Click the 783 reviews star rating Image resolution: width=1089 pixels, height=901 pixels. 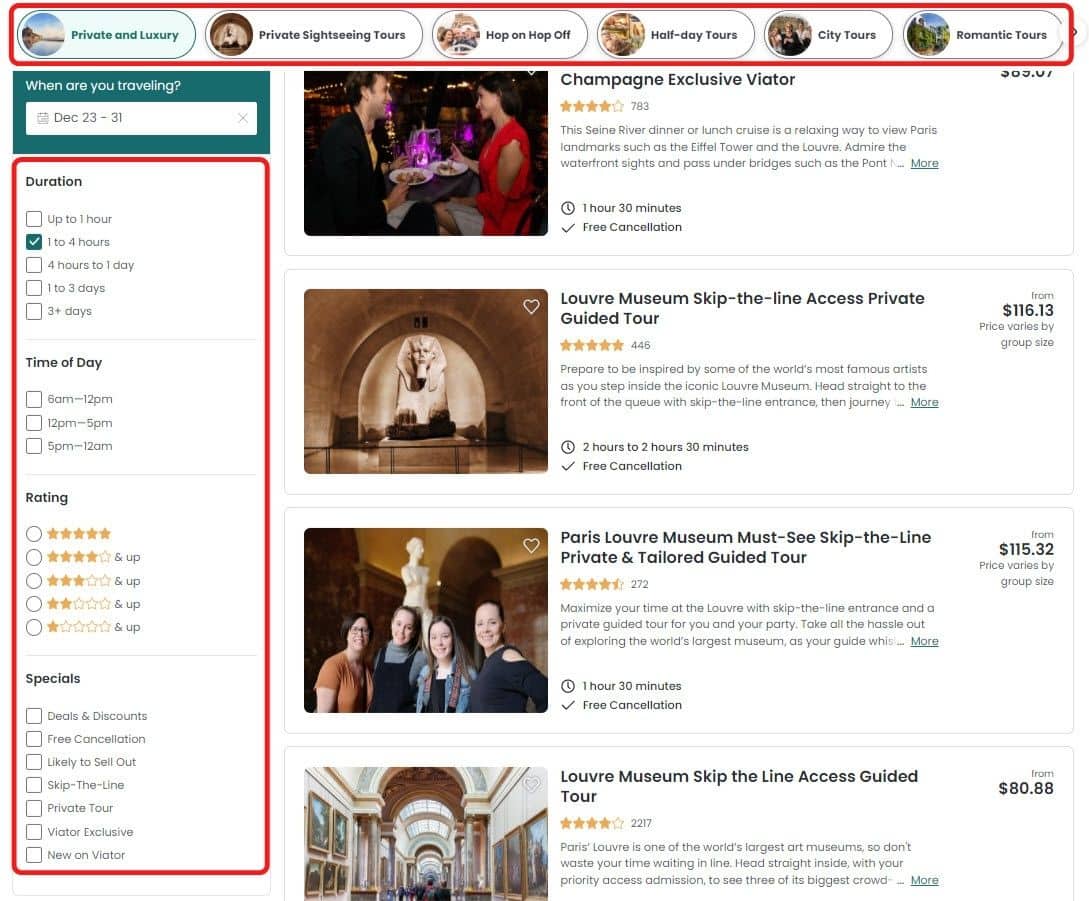[x=592, y=106]
